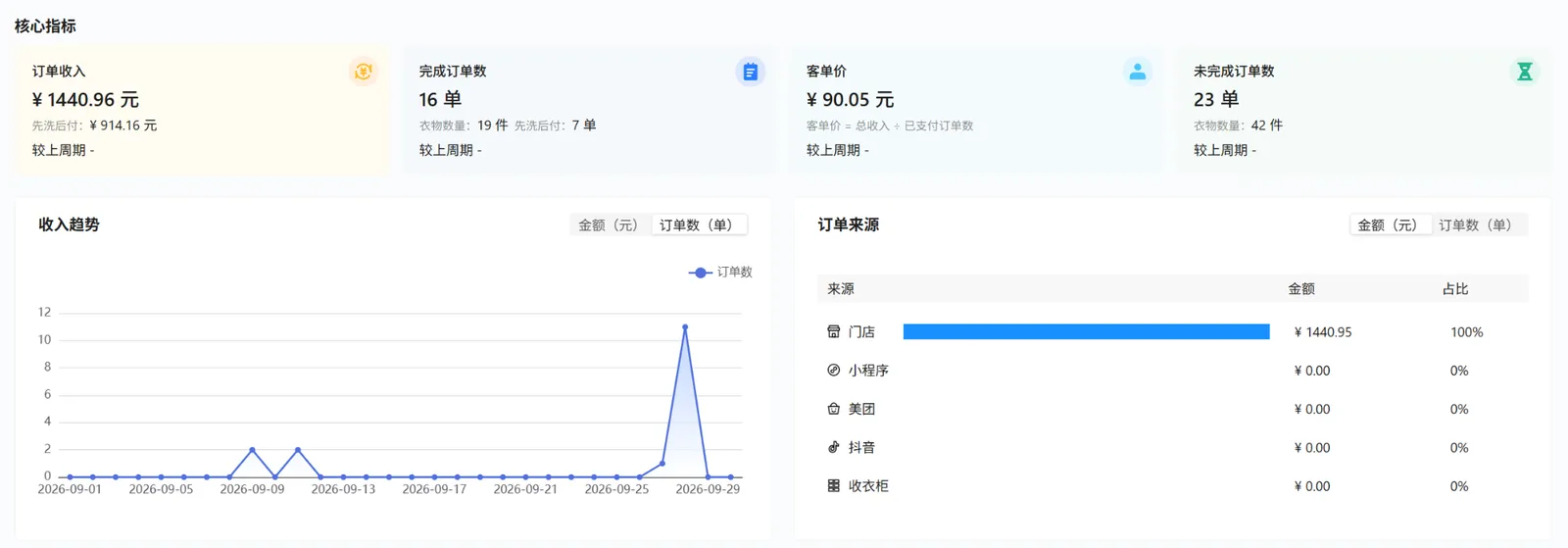Click the 门店 store icon
Image resolution: width=1568 pixels, height=548 pixels.
point(834,332)
